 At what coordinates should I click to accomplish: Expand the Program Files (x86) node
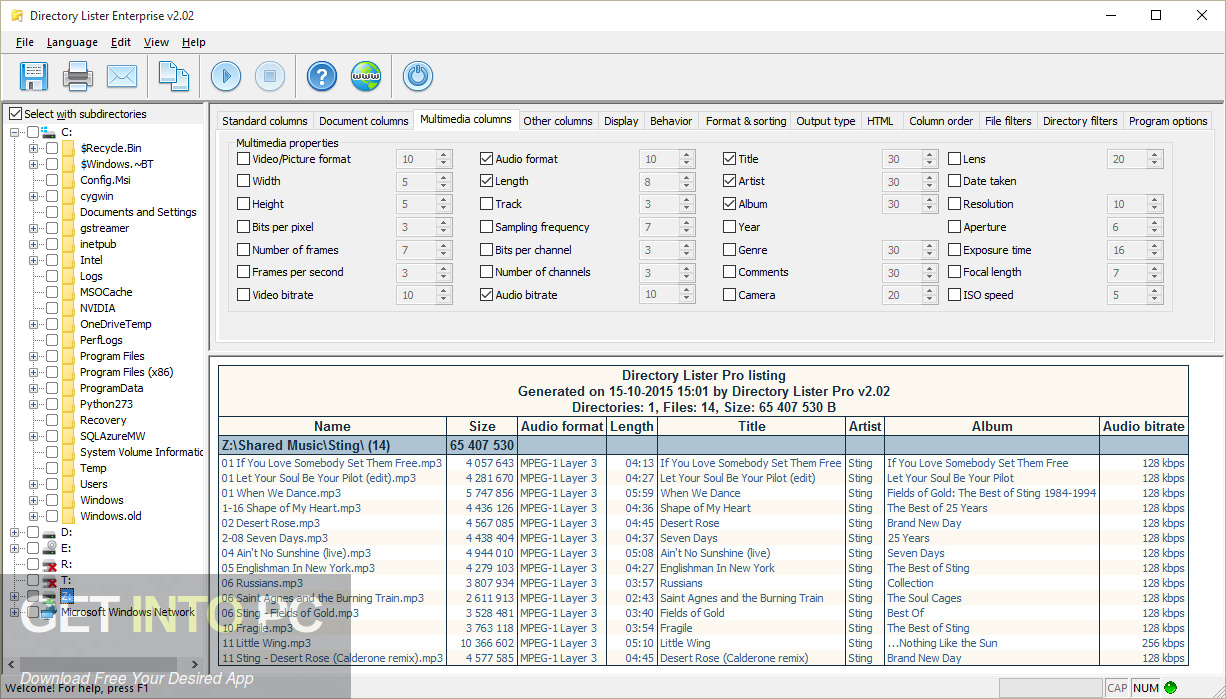click(33, 372)
